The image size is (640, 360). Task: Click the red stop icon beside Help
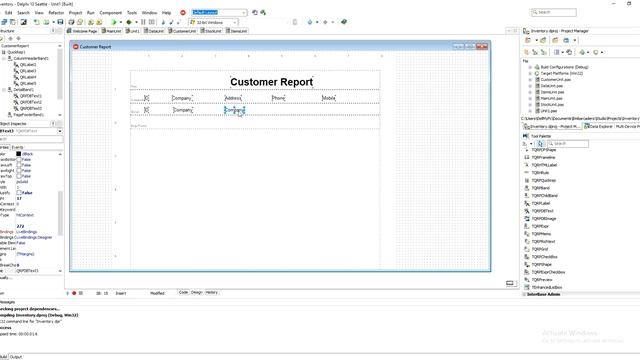[x=183, y=13]
